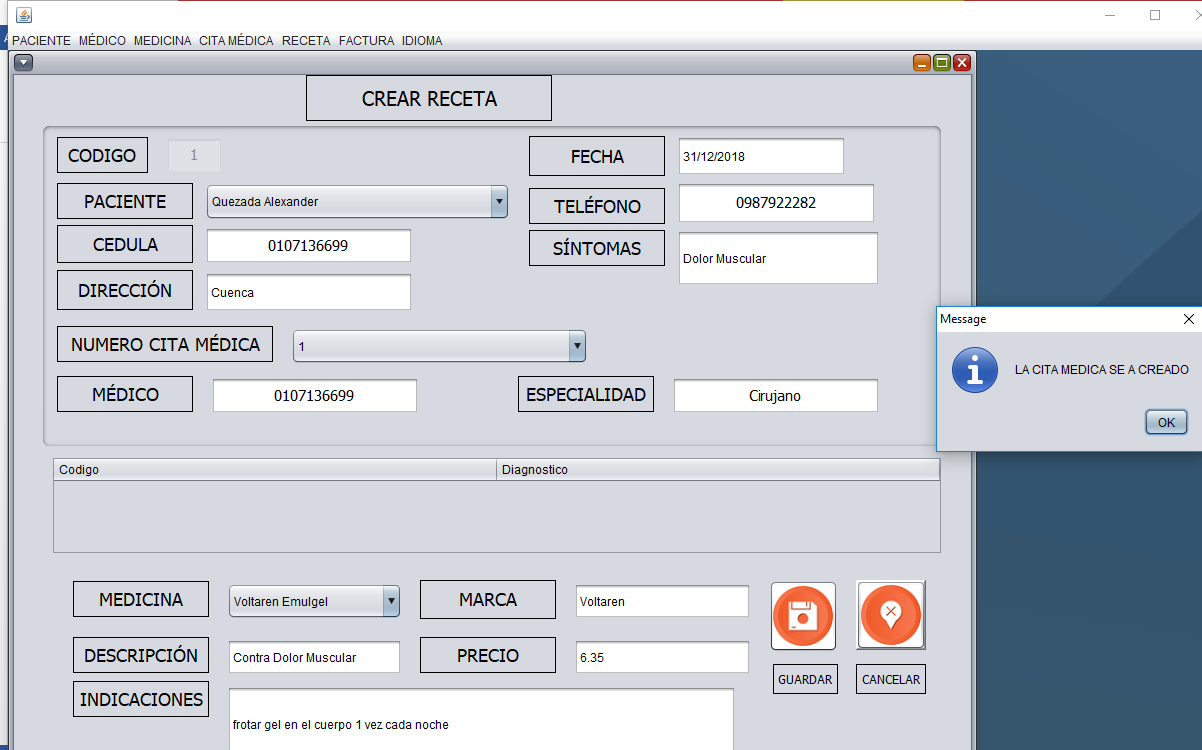
Task: Click the médico field value
Action: point(315,395)
